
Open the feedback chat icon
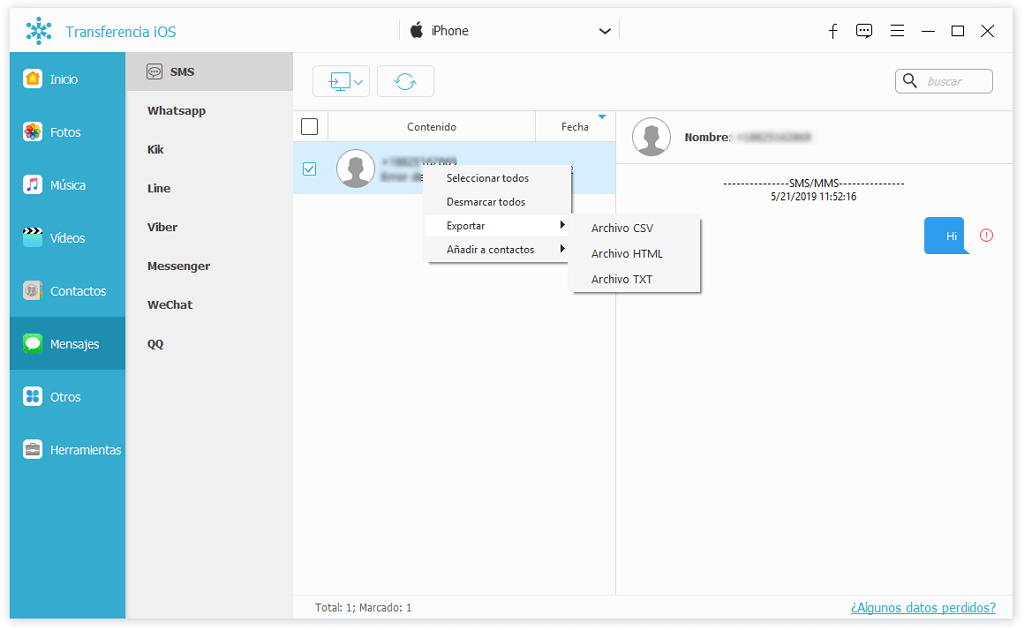864,31
